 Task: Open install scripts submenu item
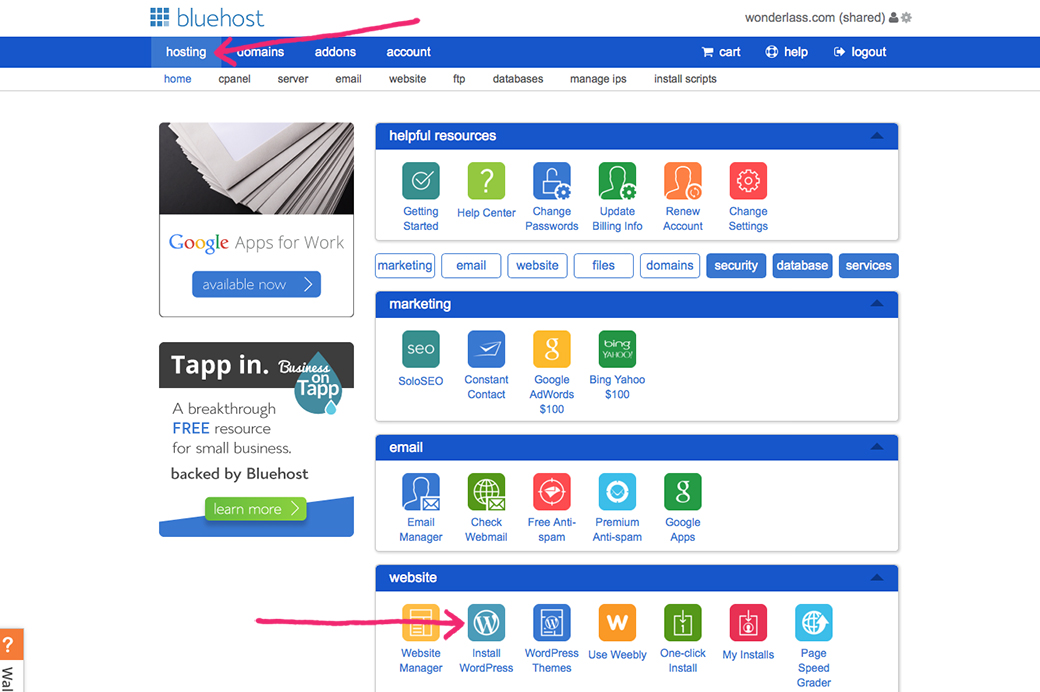point(685,79)
